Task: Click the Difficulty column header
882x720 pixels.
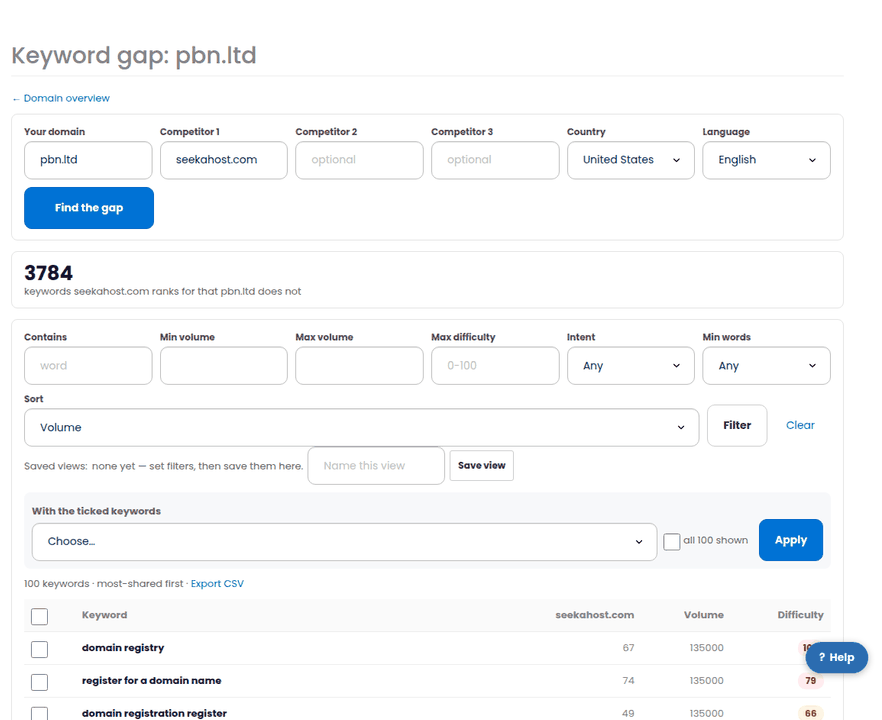Action: [x=800, y=615]
